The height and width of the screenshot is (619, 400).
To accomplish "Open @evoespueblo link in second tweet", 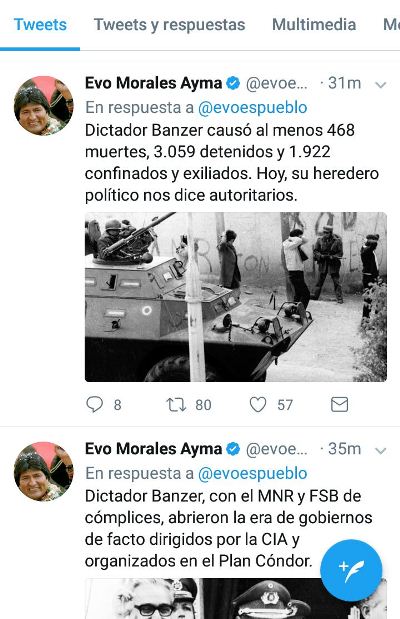I will [252, 473].
